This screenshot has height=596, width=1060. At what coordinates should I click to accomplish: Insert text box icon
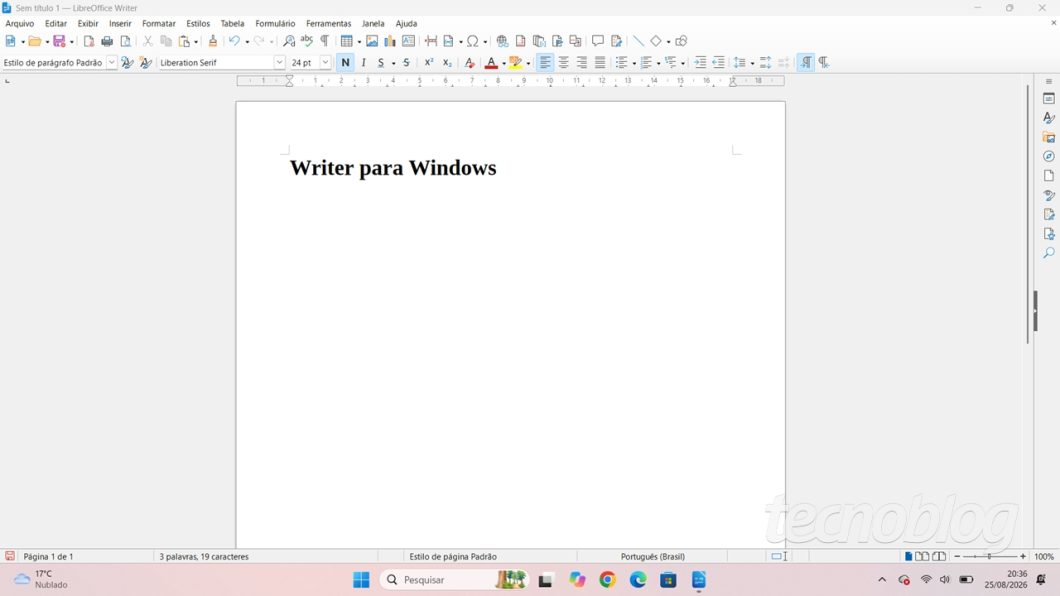(408, 41)
